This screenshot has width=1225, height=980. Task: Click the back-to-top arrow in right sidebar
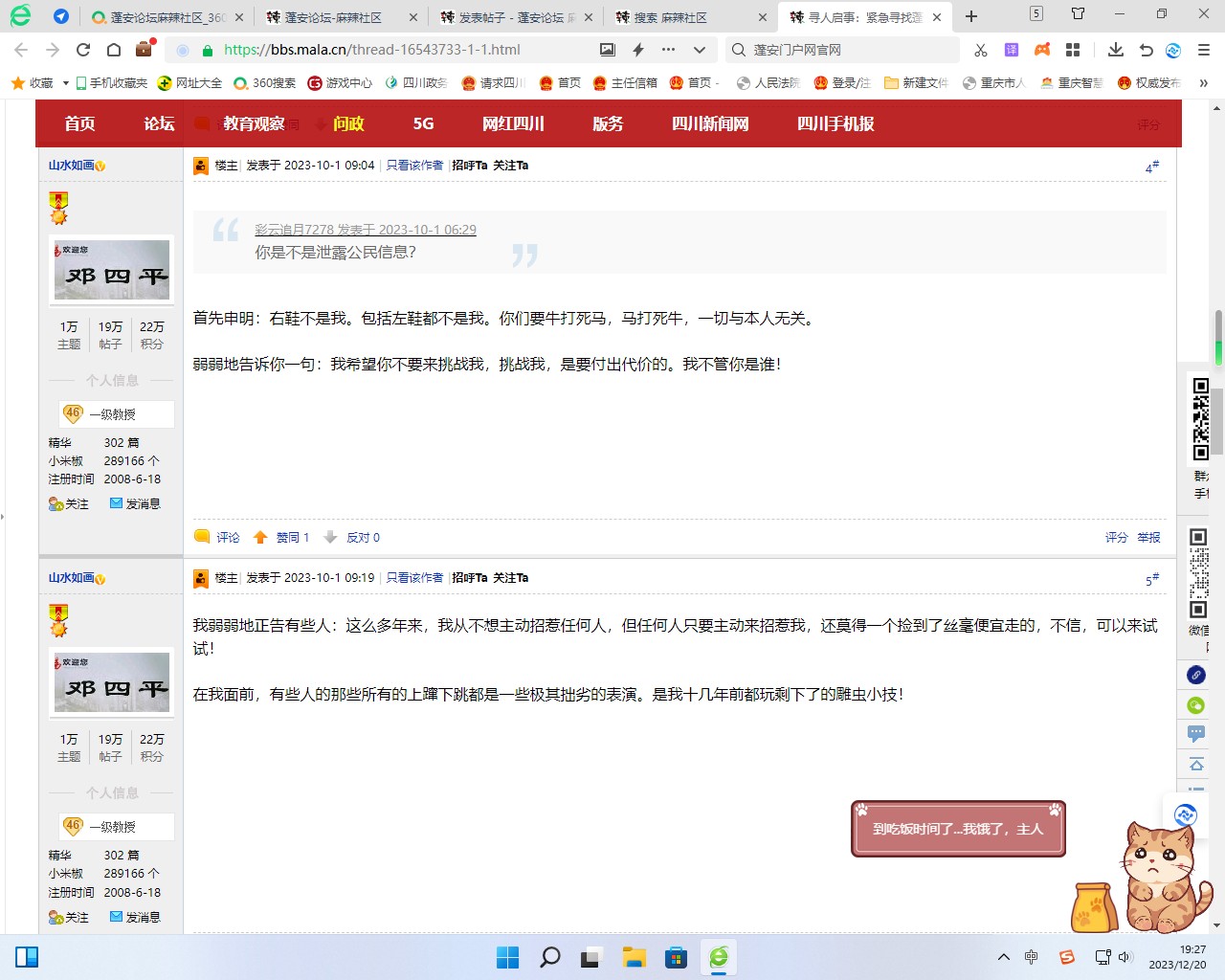click(1196, 764)
